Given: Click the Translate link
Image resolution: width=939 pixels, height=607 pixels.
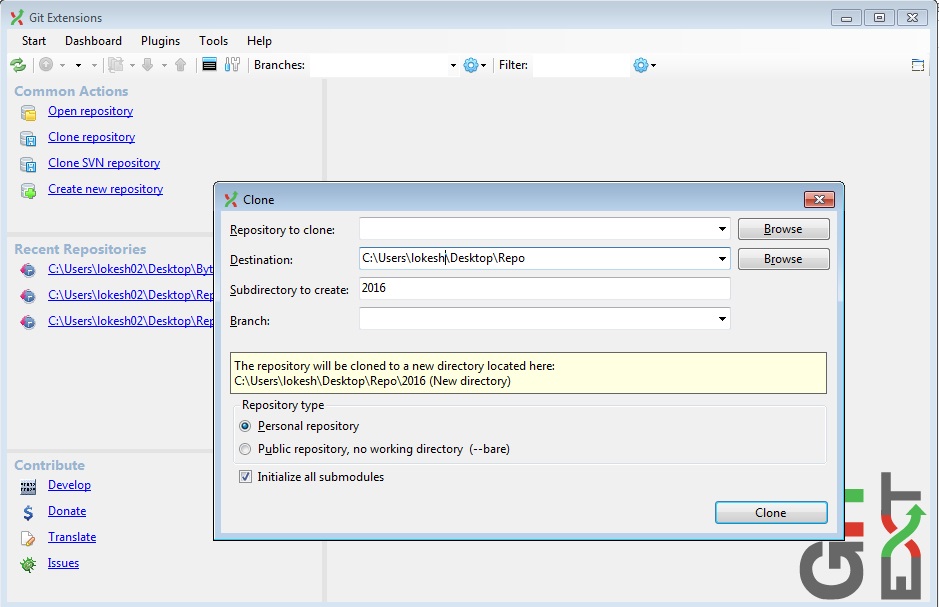Looking at the screenshot, I should 72,537.
